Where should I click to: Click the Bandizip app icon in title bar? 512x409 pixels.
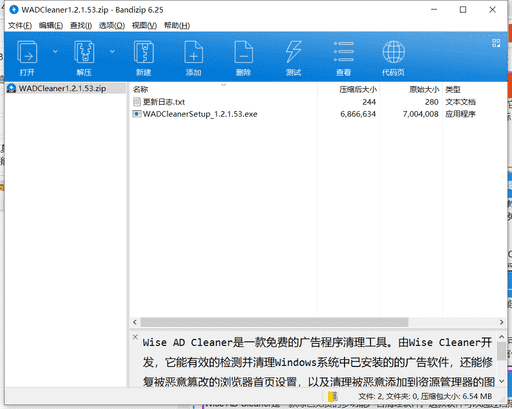pyautogui.click(x=14, y=10)
